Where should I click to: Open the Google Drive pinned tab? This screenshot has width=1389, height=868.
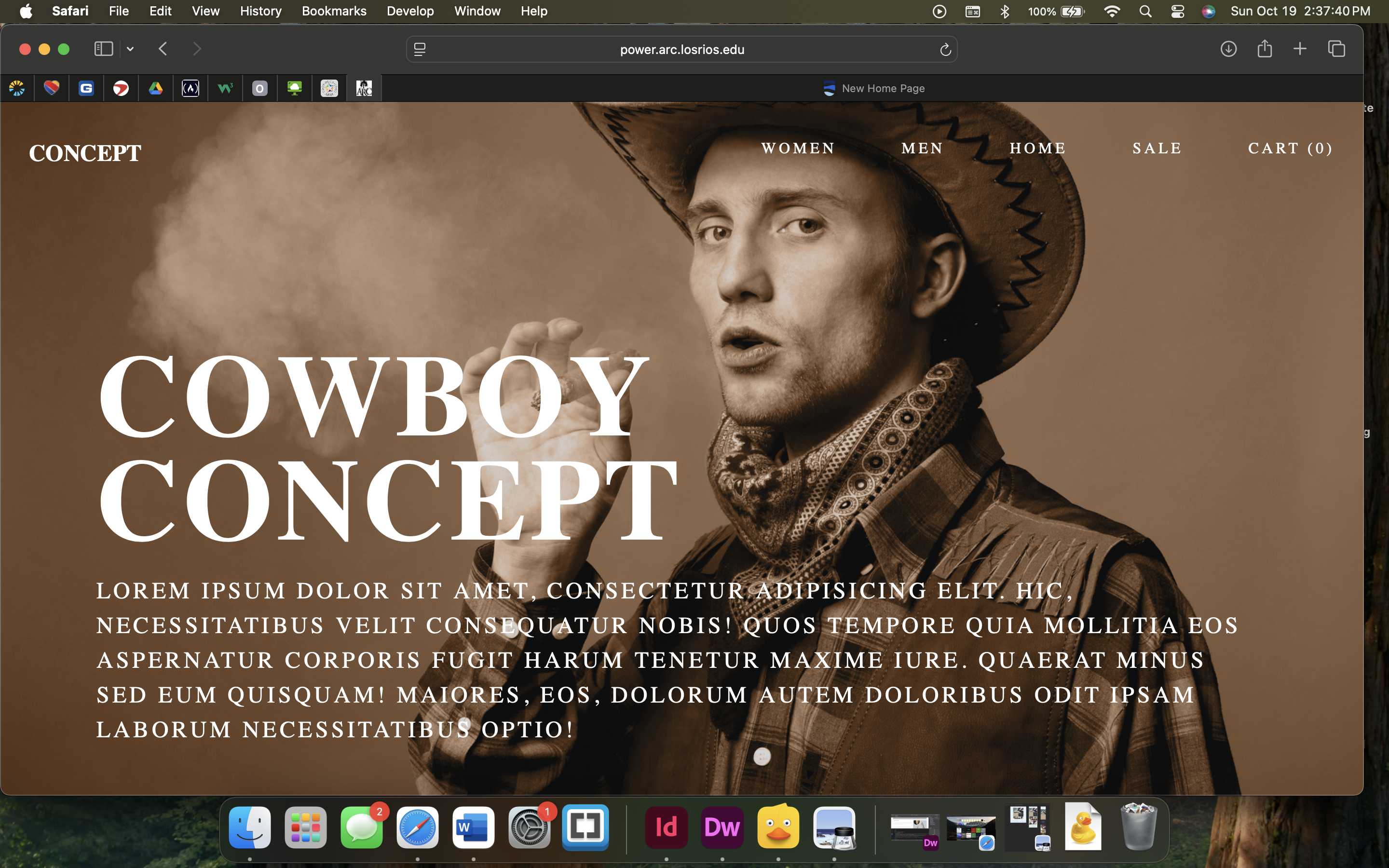(156, 88)
